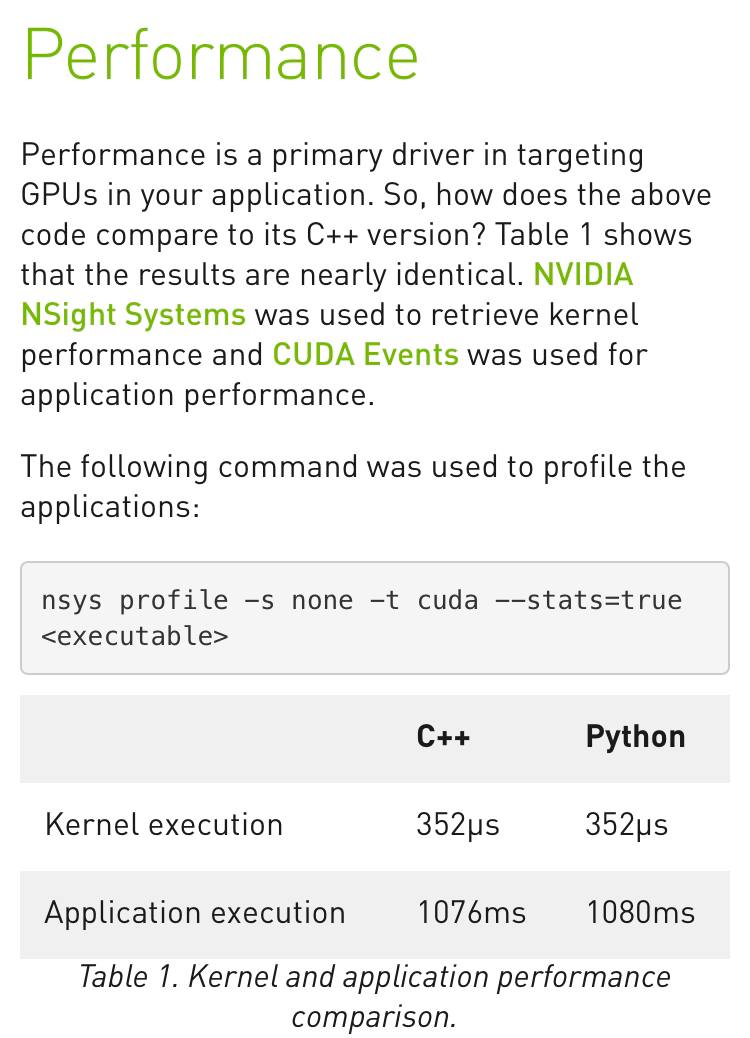The height and width of the screenshot is (1038, 750).
Task: Click the --stats=true flag in the command
Action: click(x=588, y=600)
